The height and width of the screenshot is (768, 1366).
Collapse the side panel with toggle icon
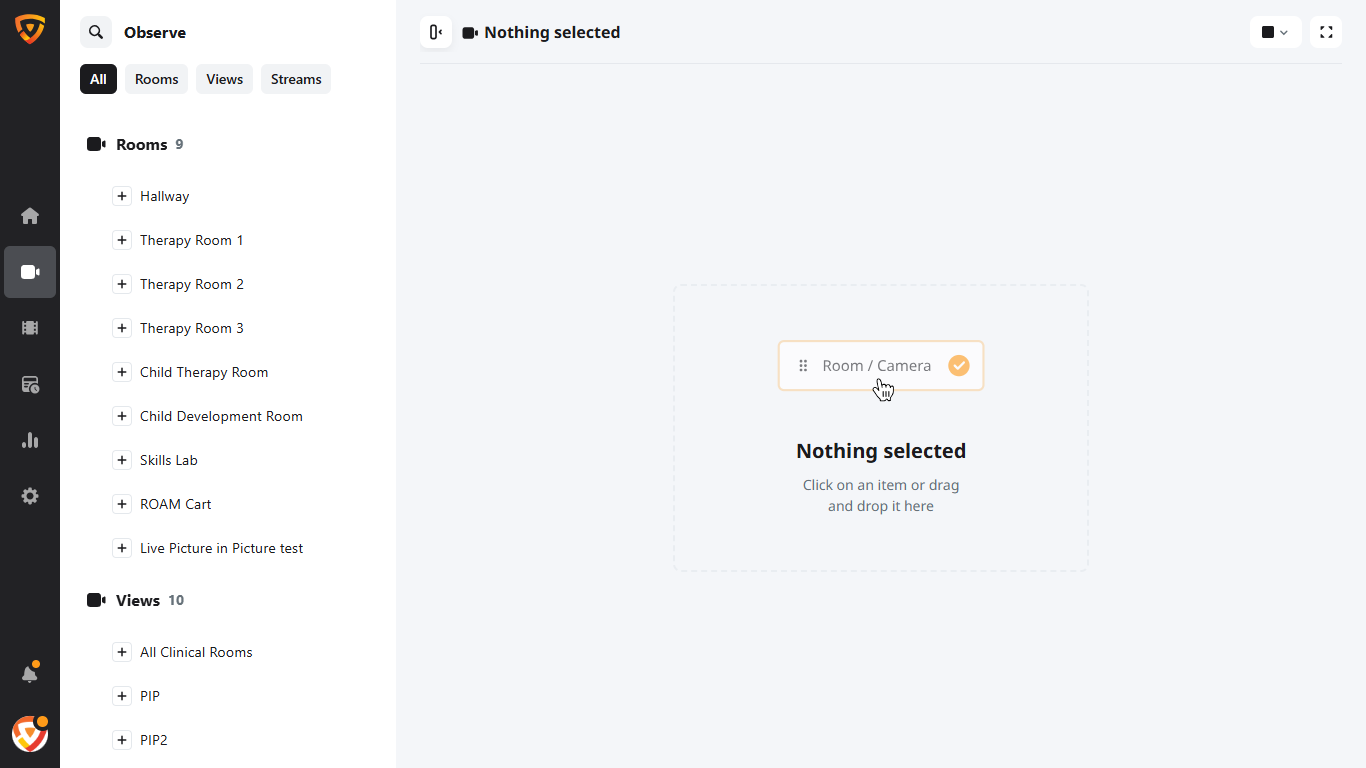click(x=436, y=32)
